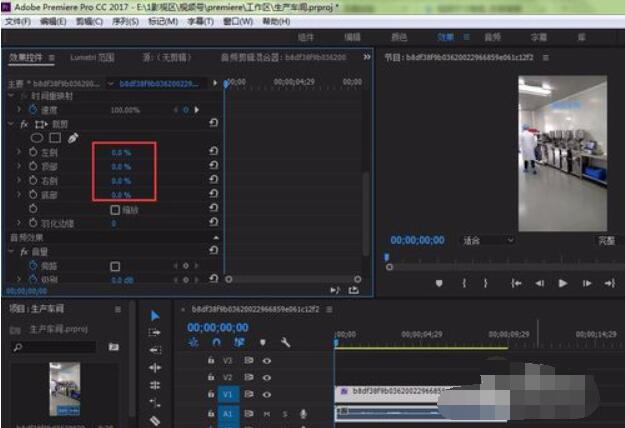Mark in point in program monitor
The width and height of the screenshot is (625, 428).
[464, 283]
